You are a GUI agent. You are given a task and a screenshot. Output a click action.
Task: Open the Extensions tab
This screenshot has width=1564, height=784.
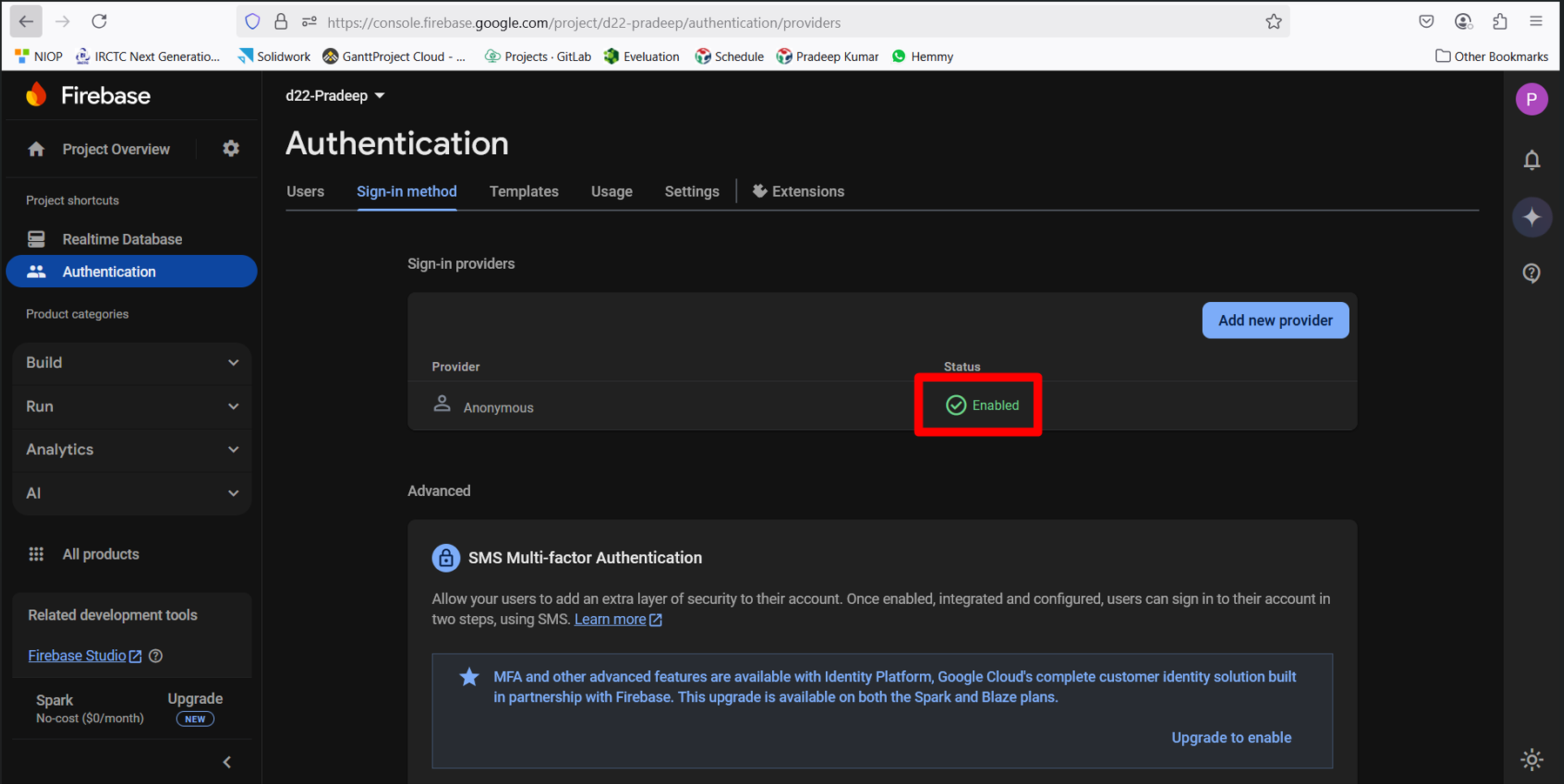coord(798,191)
